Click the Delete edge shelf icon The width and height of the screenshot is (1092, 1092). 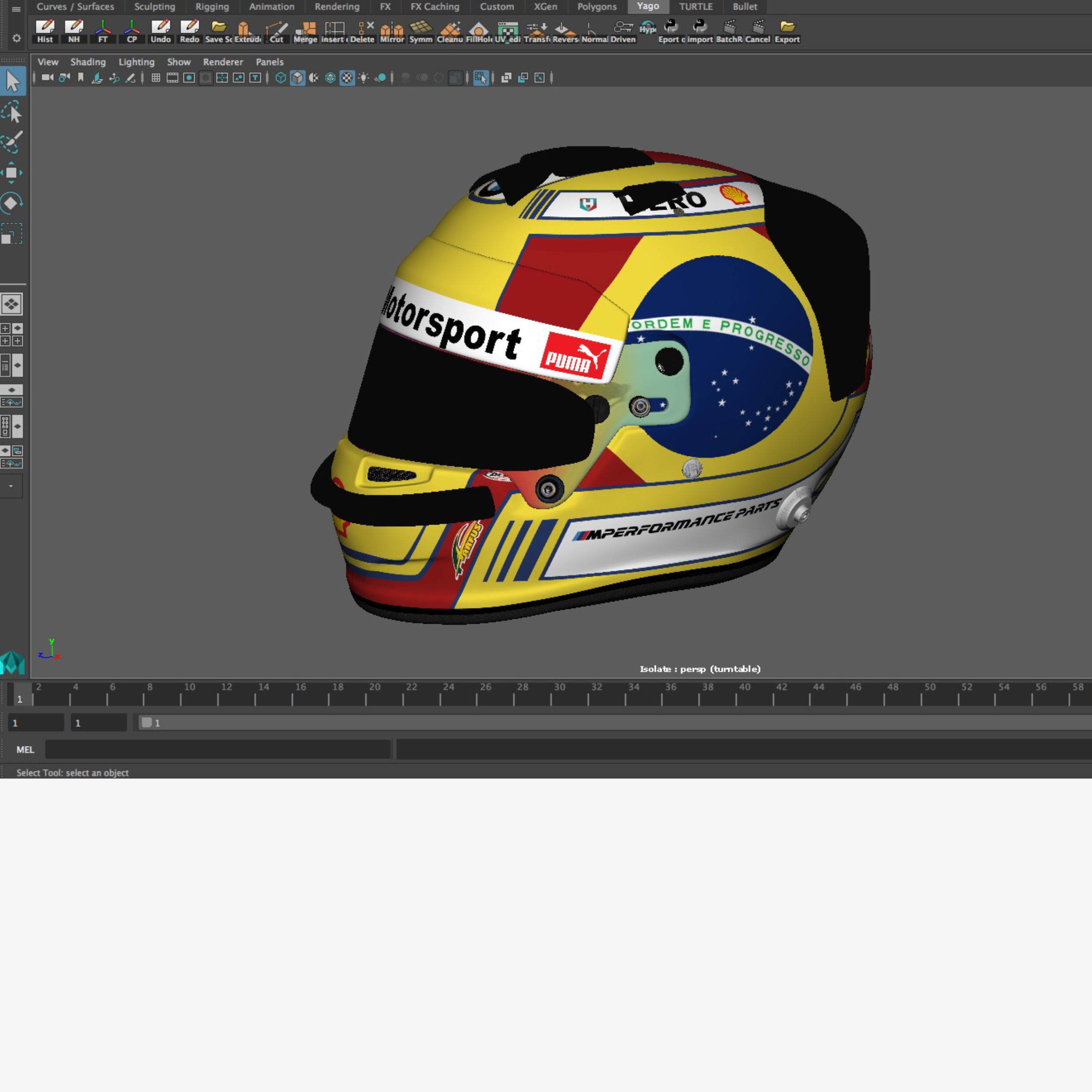click(363, 31)
